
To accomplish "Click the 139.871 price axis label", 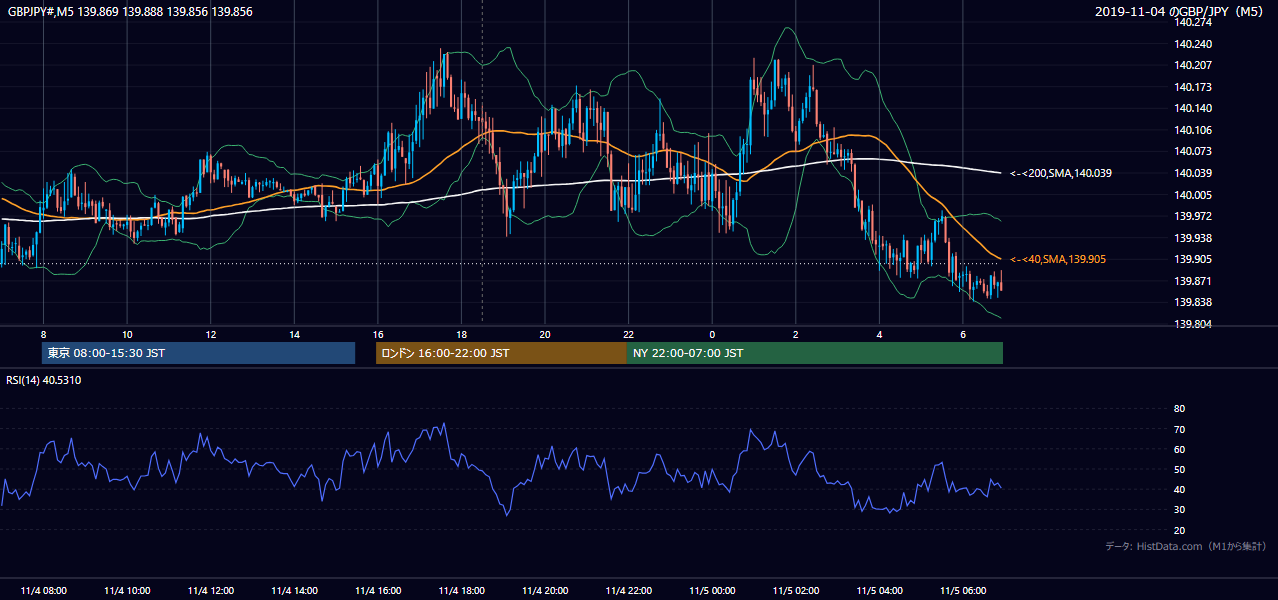I will tap(1193, 281).
